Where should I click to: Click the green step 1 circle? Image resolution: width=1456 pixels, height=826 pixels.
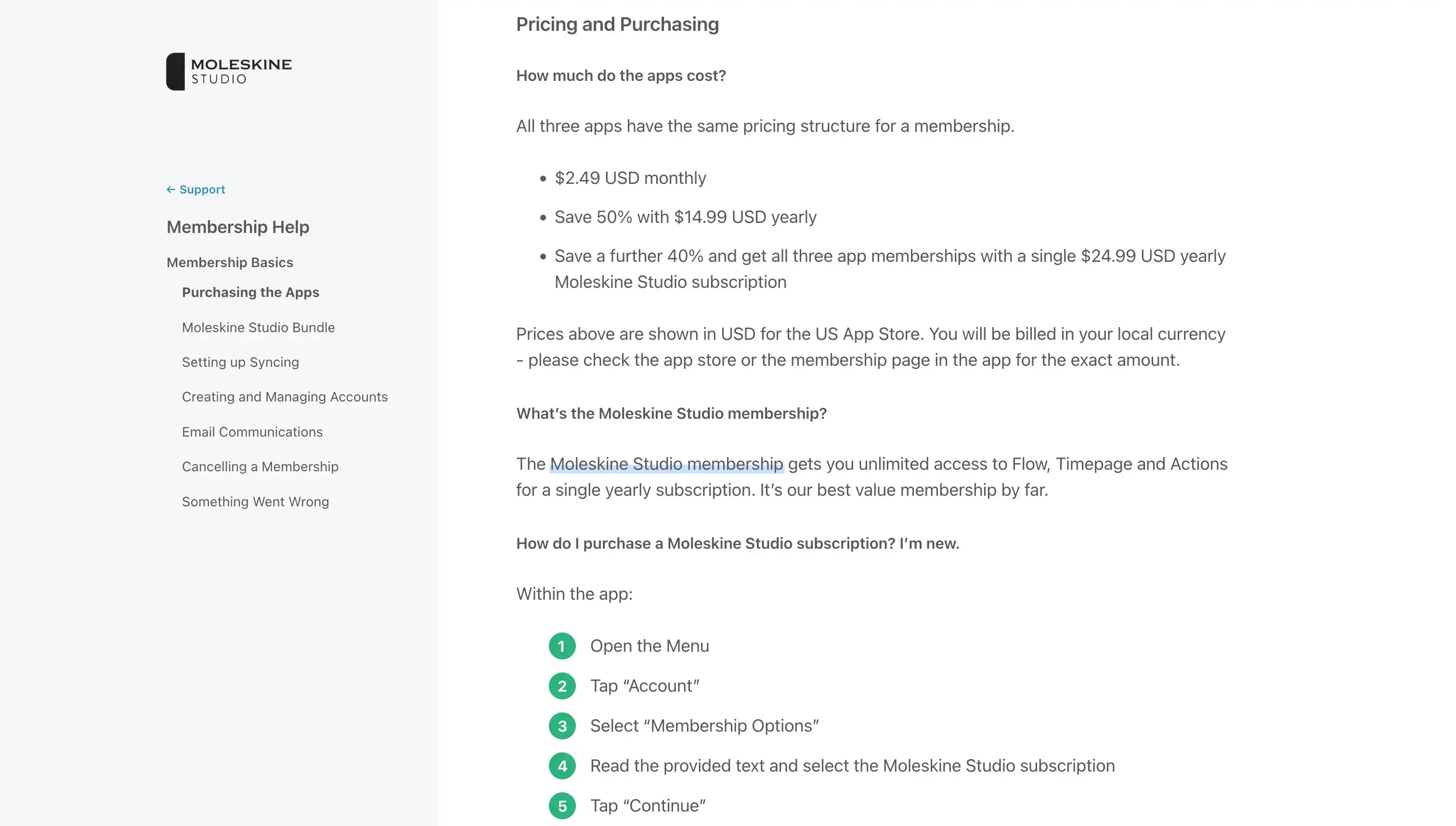pos(561,645)
